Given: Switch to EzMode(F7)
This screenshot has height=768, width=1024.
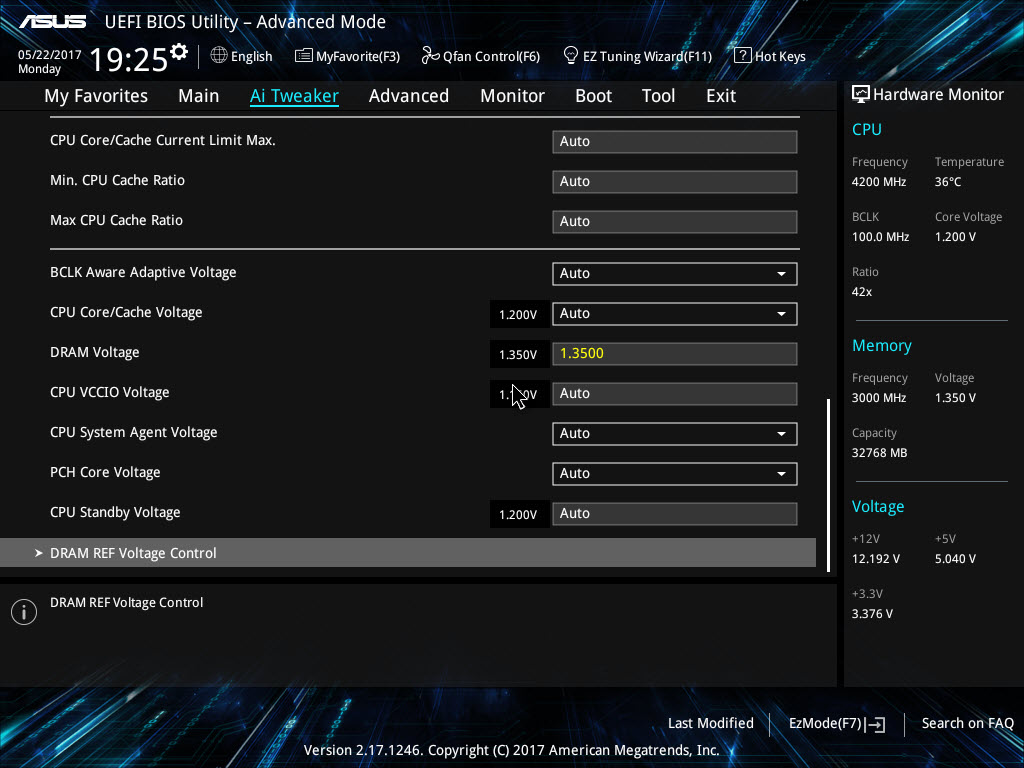Looking at the screenshot, I should tap(837, 724).
